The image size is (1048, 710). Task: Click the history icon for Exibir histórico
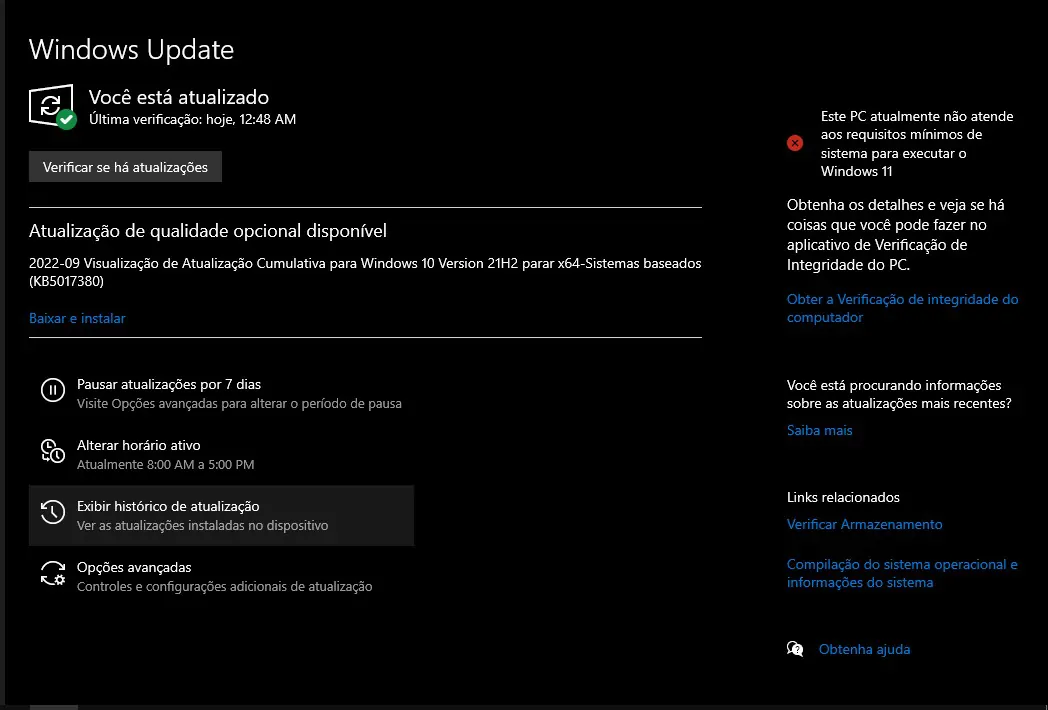coord(53,512)
